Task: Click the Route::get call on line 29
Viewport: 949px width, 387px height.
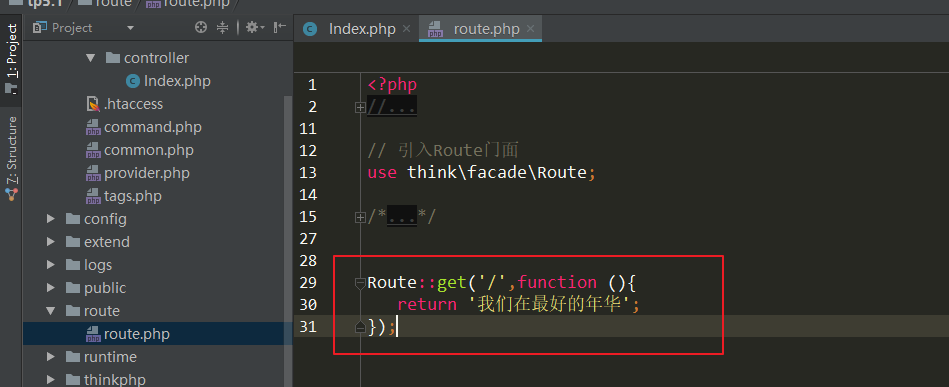Action: point(416,282)
